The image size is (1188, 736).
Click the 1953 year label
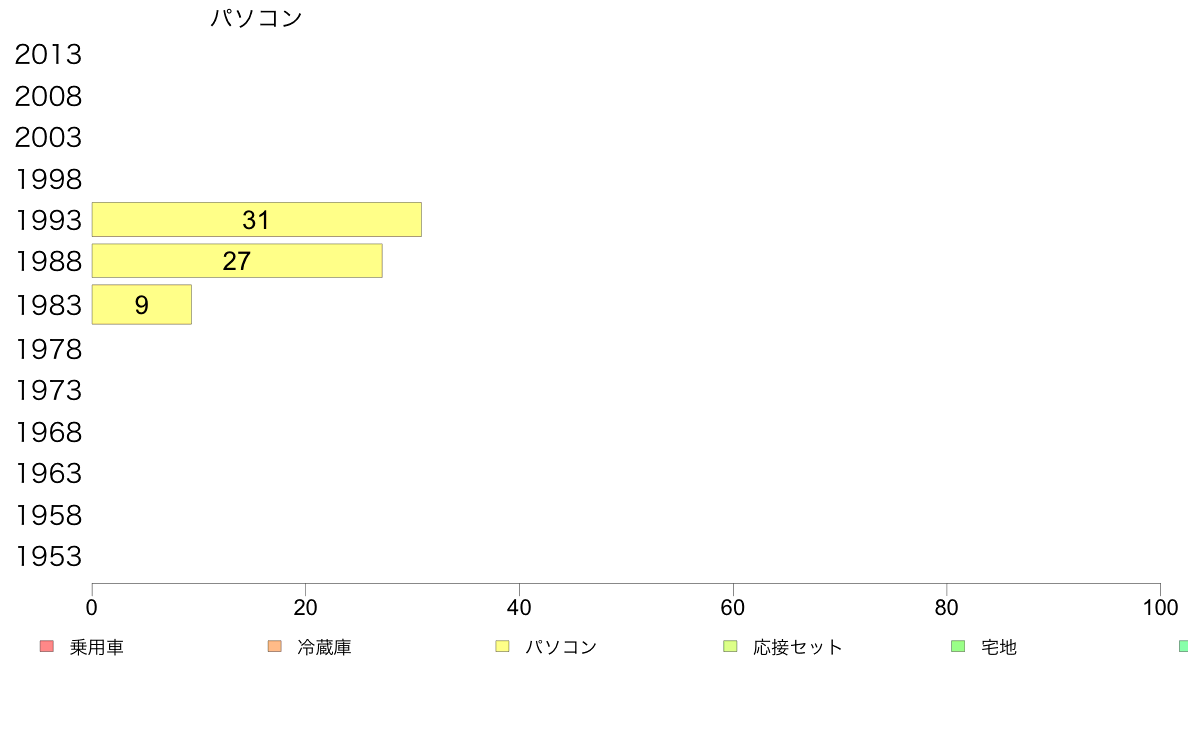[48, 556]
